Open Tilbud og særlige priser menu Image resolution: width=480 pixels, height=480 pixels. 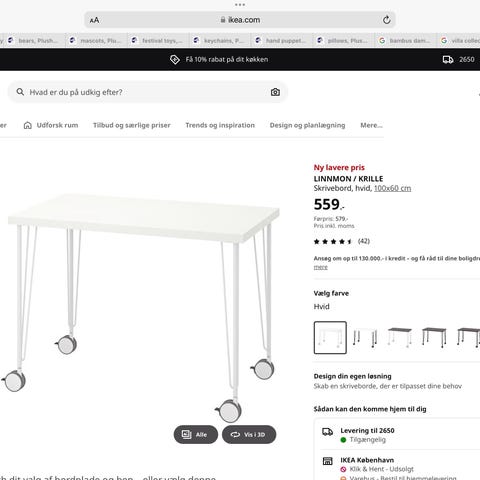(x=132, y=125)
